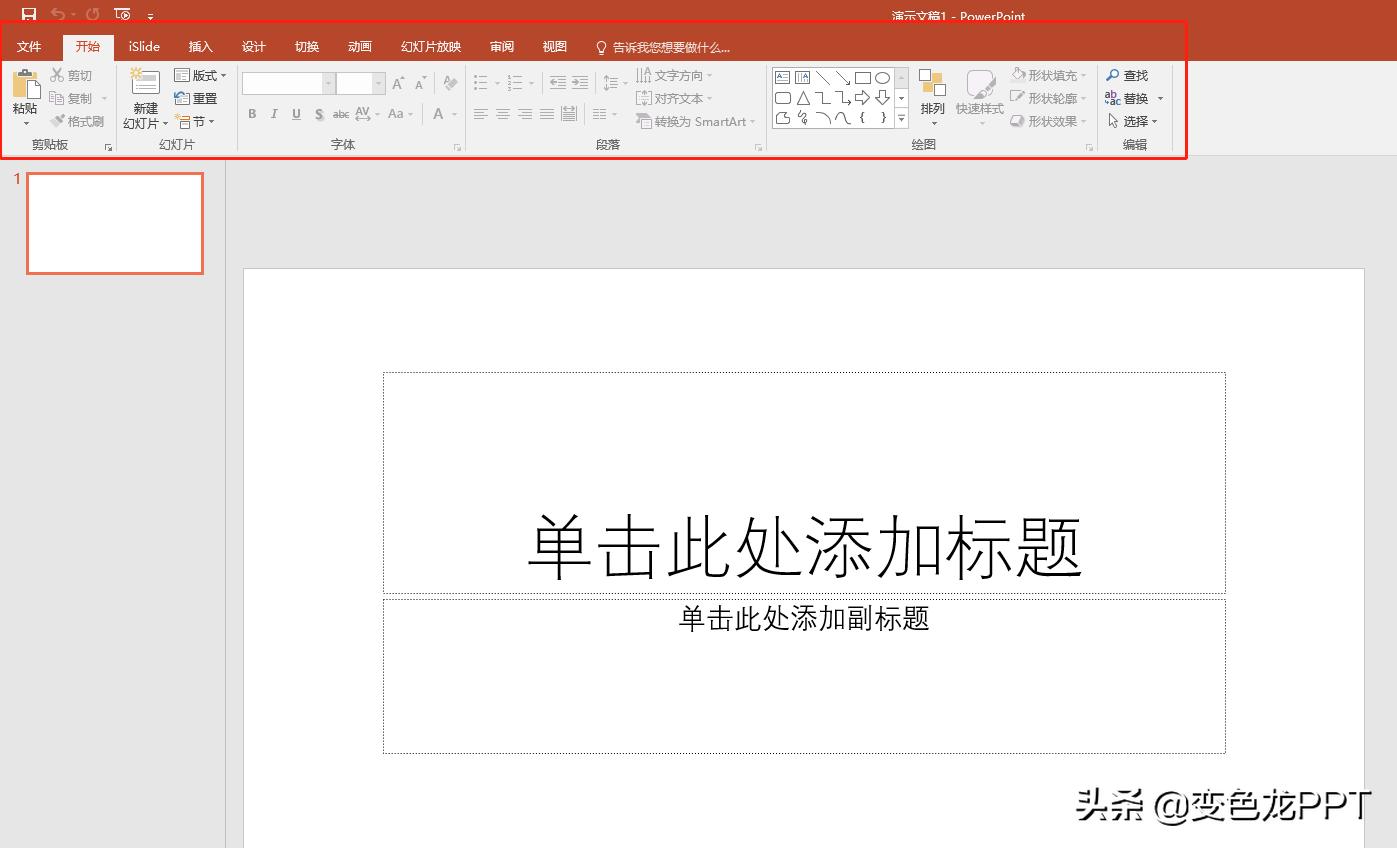This screenshot has width=1397, height=848.
Task: Expand the 版式 (Layout) dropdown
Action: point(223,74)
